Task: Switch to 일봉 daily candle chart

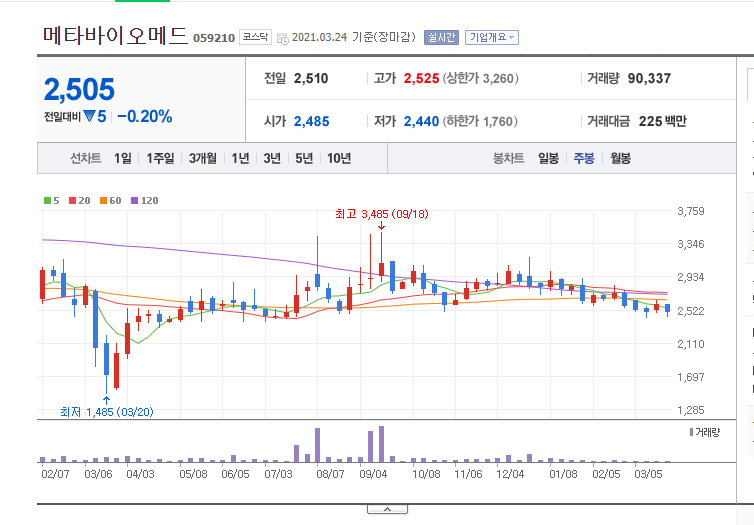Action: (548, 158)
